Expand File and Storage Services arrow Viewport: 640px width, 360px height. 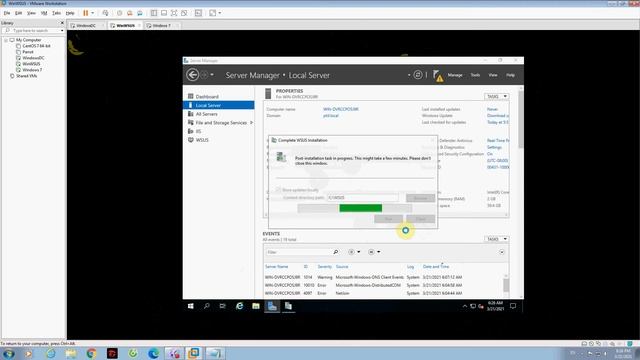tap(251, 122)
